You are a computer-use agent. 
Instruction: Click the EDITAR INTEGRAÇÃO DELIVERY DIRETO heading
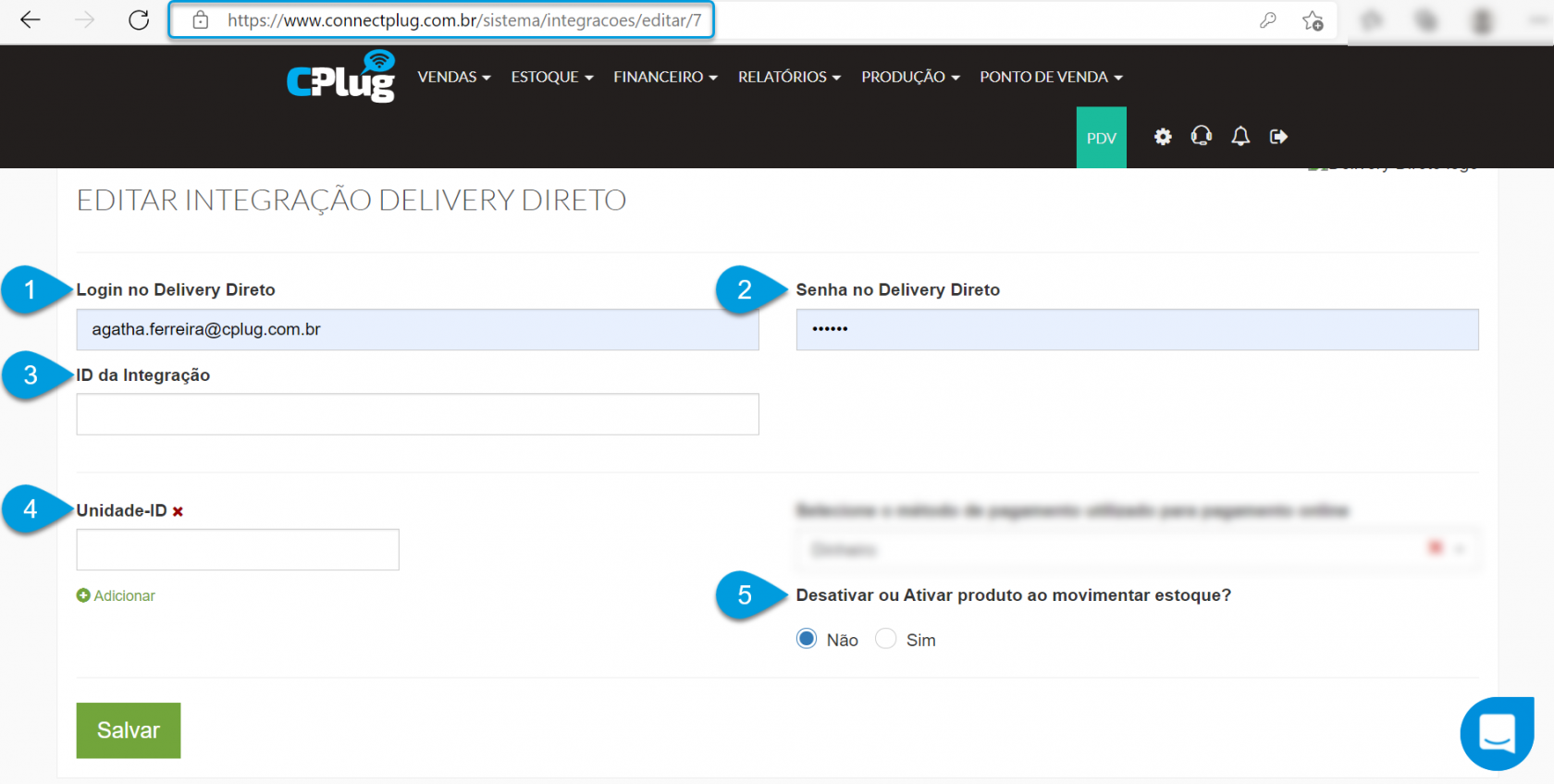(351, 200)
